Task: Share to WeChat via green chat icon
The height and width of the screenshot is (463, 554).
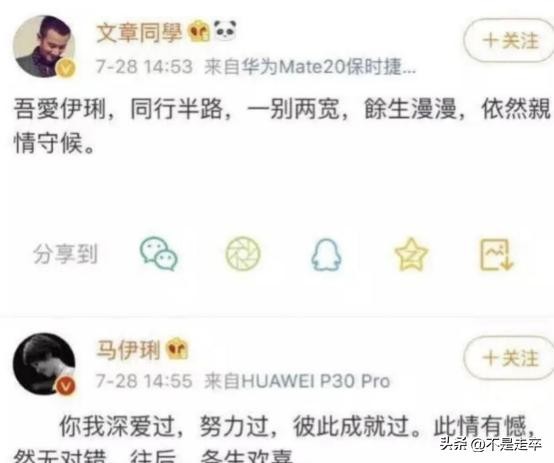Action: (x=159, y=254)
